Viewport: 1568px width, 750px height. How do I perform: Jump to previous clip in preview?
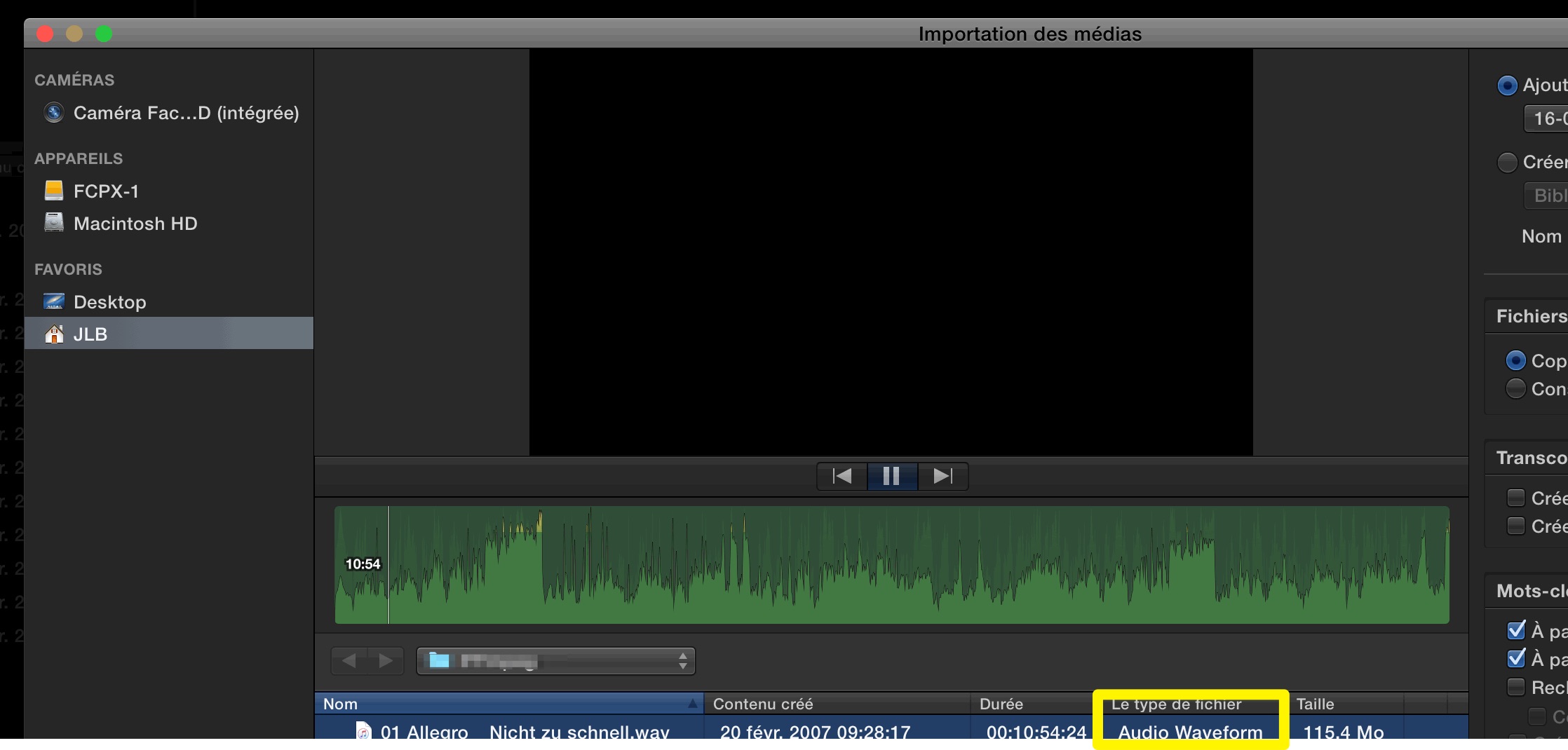click(842, 477)
